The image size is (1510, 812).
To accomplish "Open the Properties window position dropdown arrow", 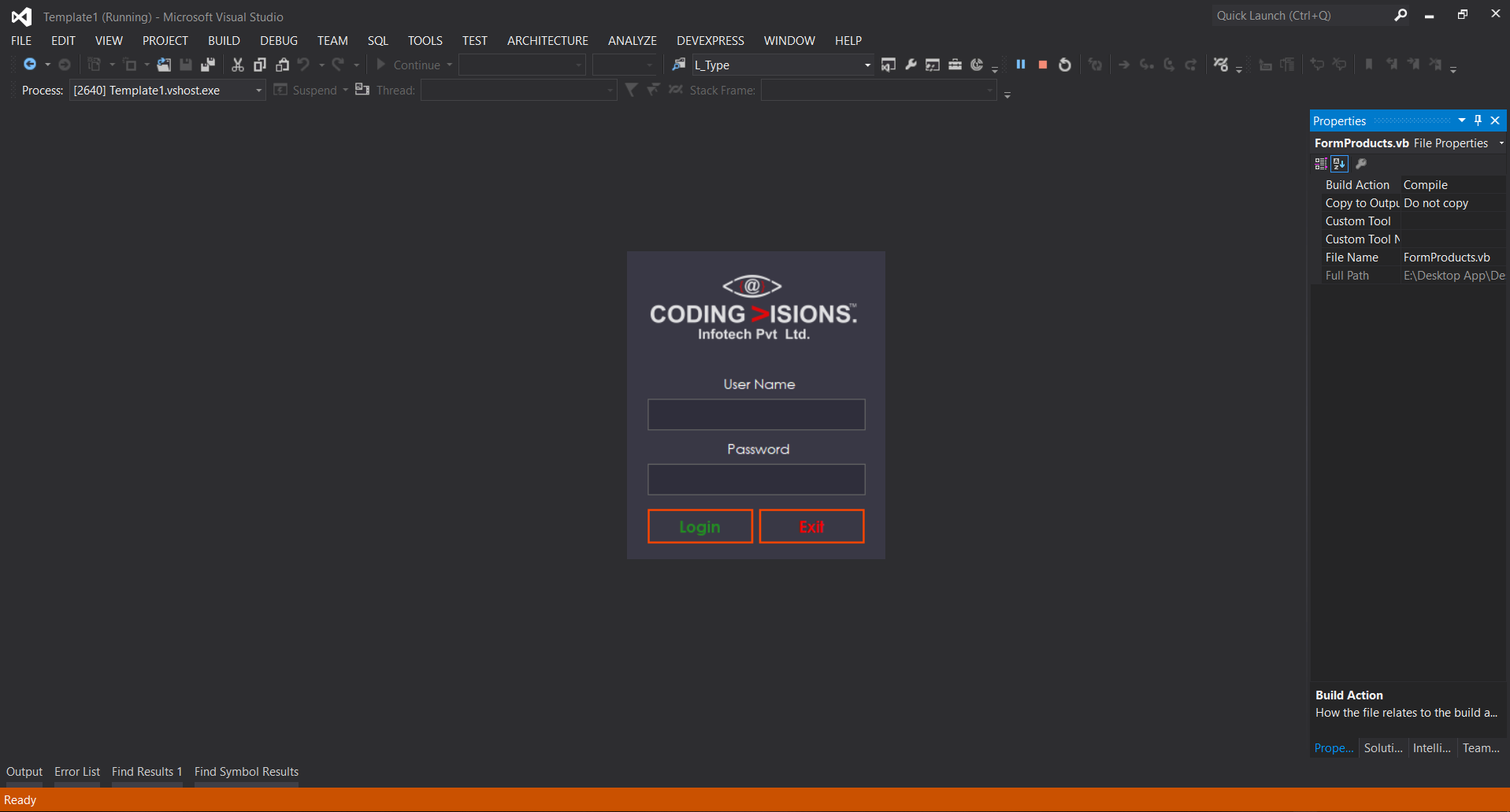I will coord(1462,121).
